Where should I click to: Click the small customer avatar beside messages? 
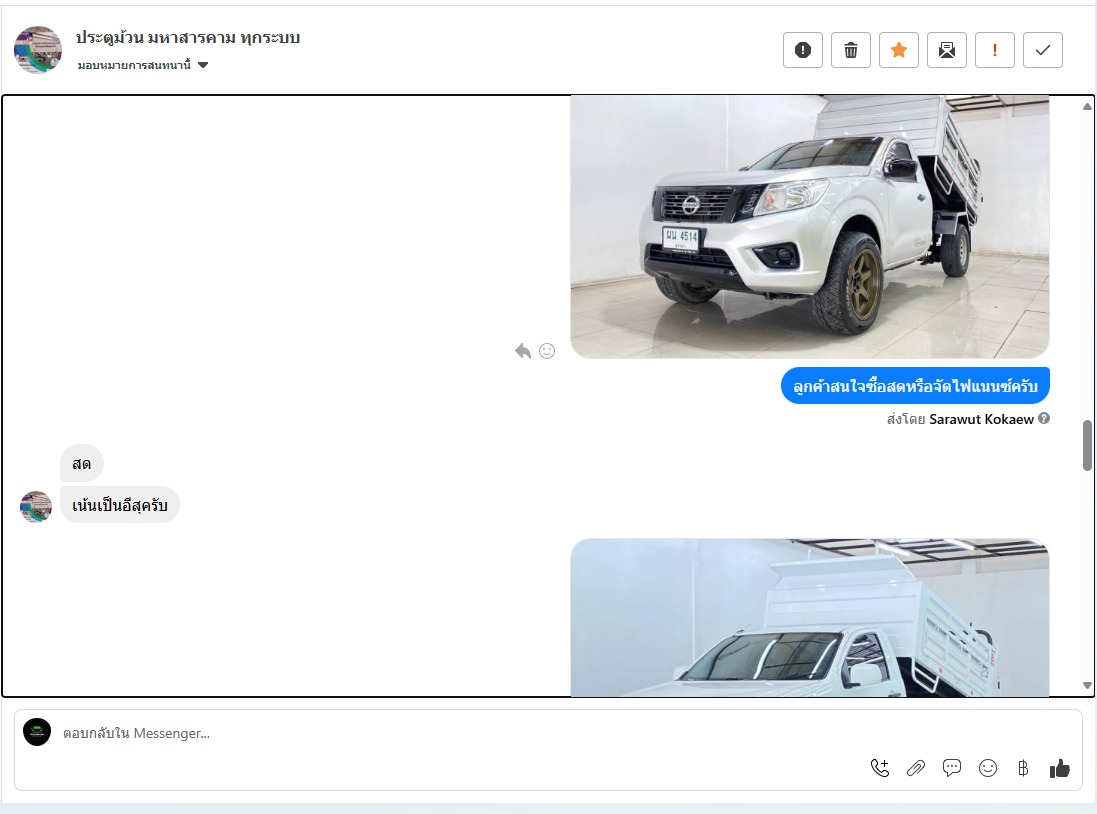[36, 507]
